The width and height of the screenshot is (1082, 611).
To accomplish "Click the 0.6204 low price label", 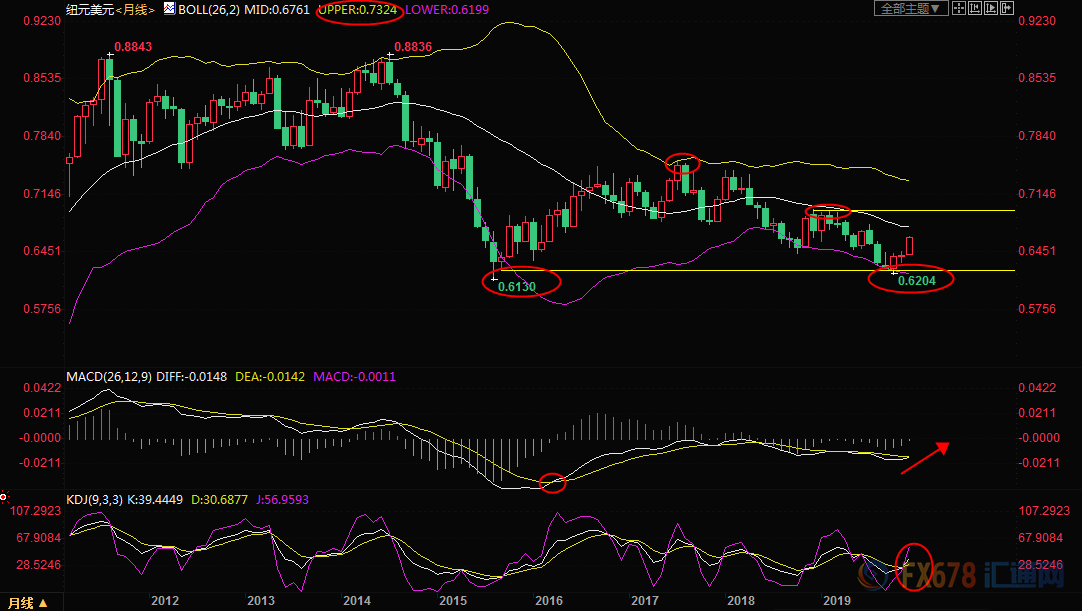I will [x=917, y=281].
